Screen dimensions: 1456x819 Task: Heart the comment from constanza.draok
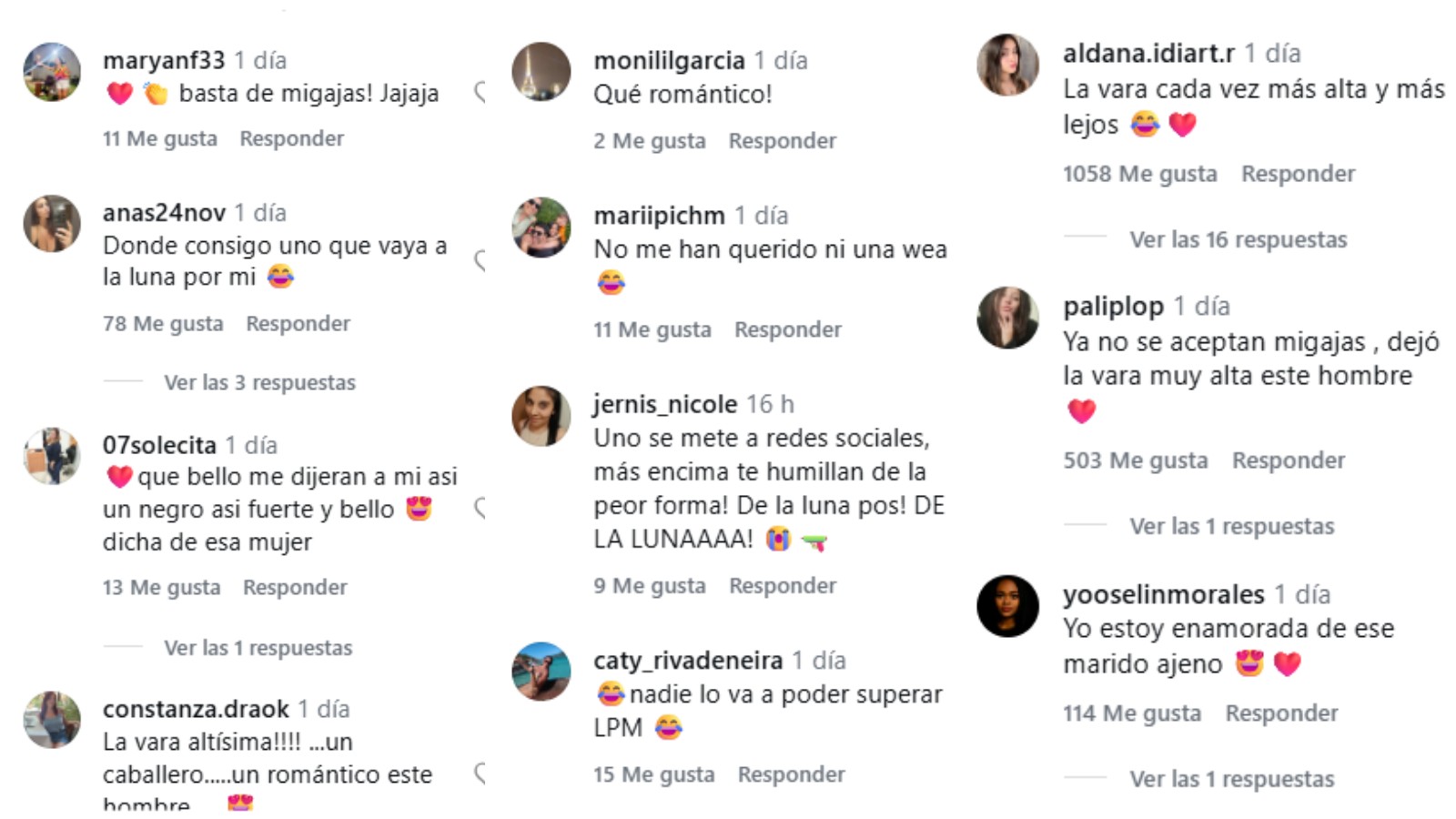coord(480,774)
